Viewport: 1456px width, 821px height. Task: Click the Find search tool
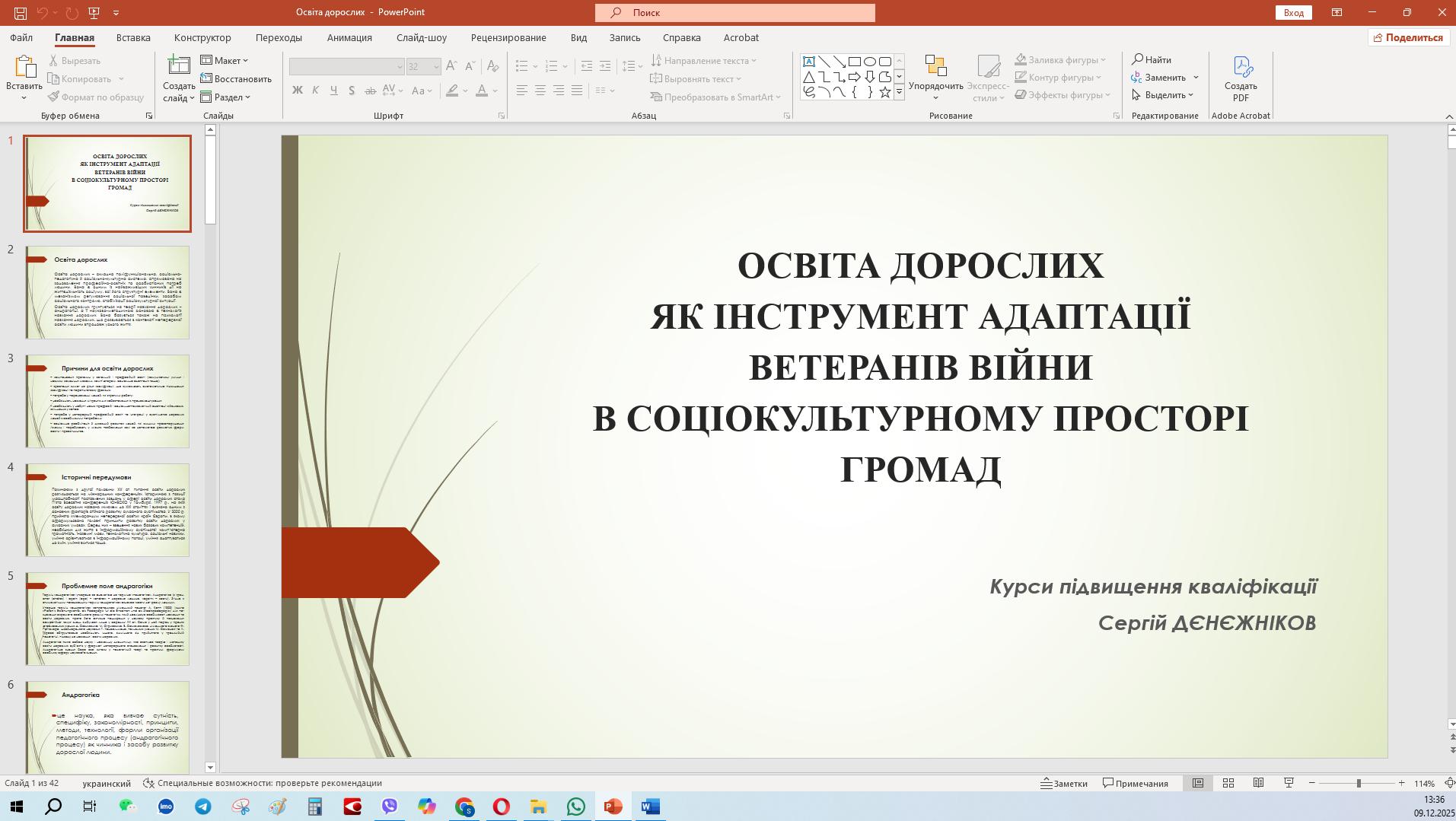click(1152, 59)
